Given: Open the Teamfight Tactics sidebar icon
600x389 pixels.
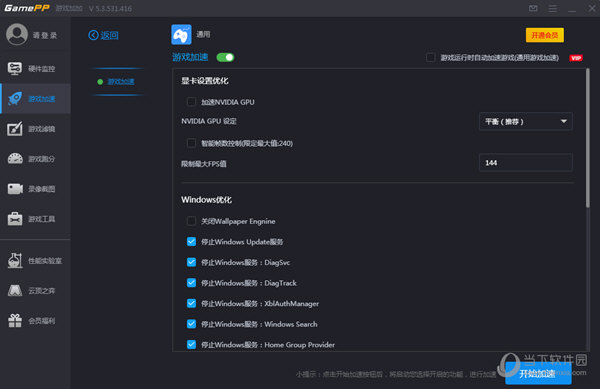Looking at the screenshot, I should point(15,291).
